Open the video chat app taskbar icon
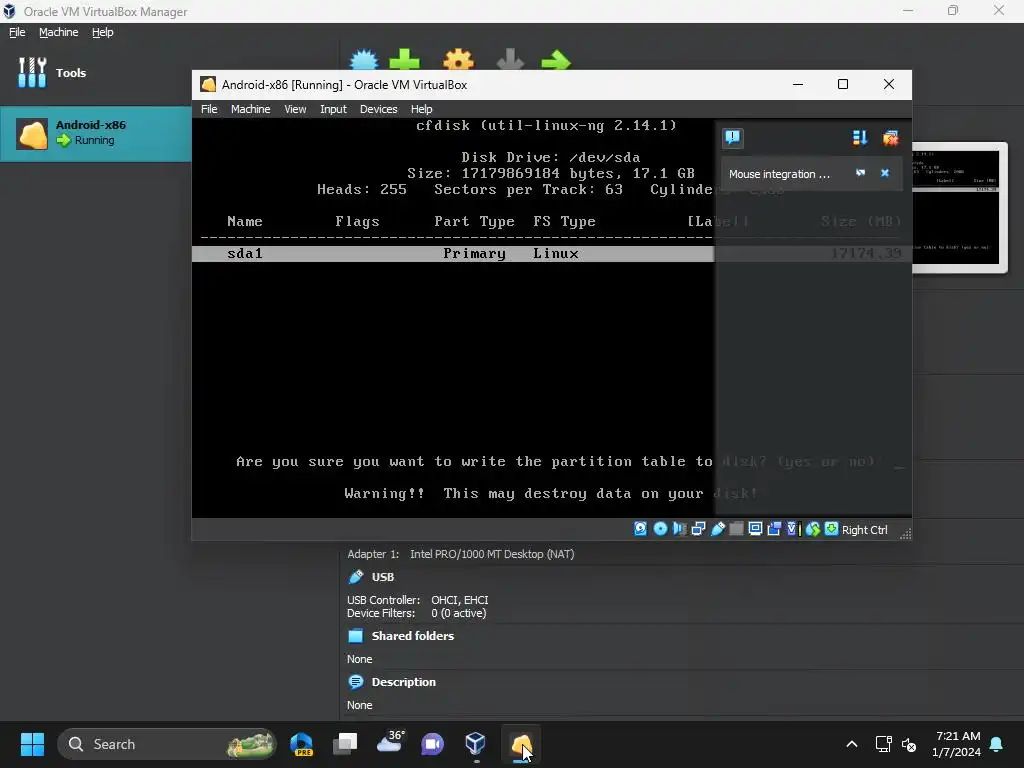 click(432, 744)
